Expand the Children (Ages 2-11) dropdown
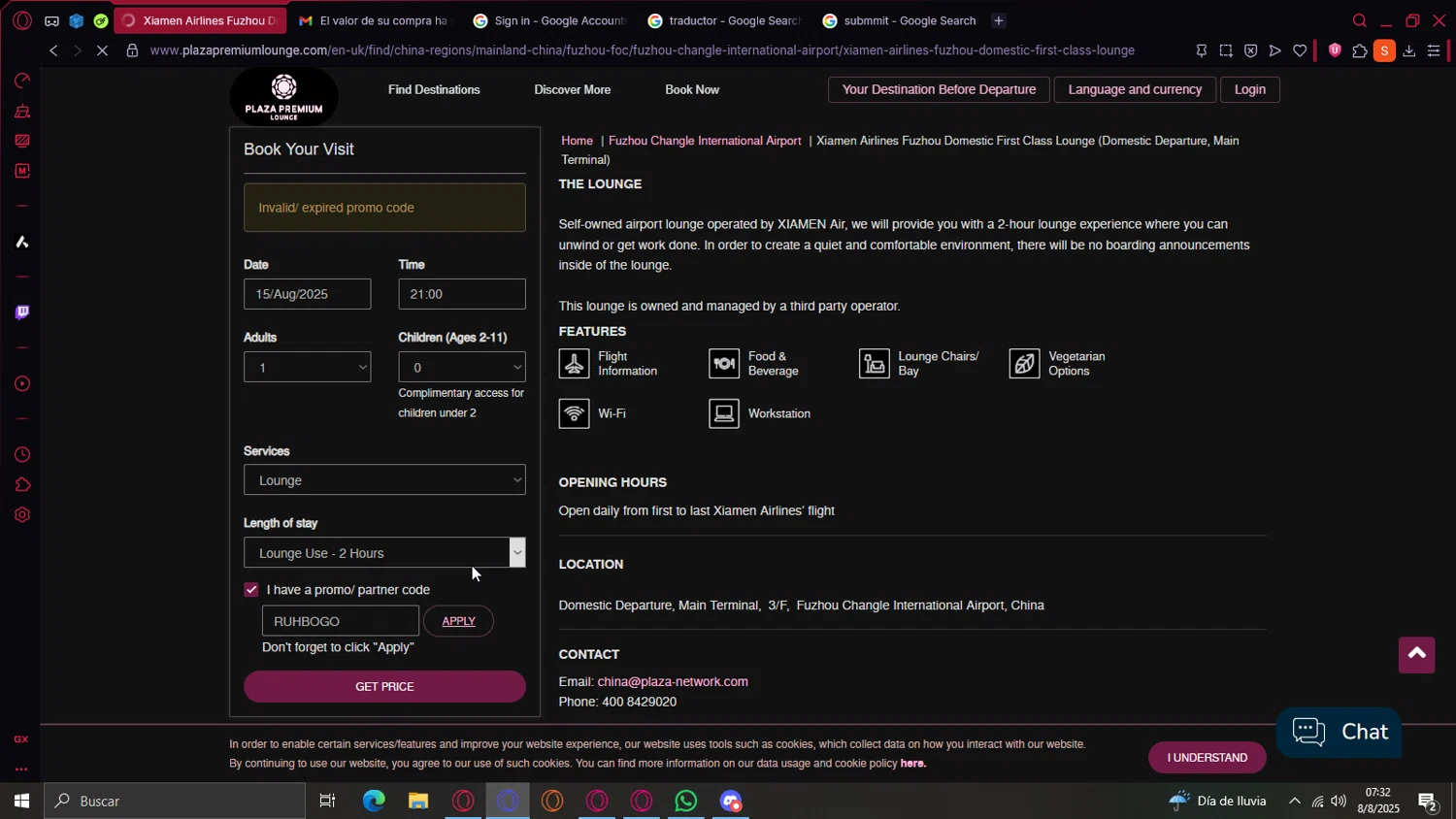This screenshot has height=819, width=1456. point(462,367)
